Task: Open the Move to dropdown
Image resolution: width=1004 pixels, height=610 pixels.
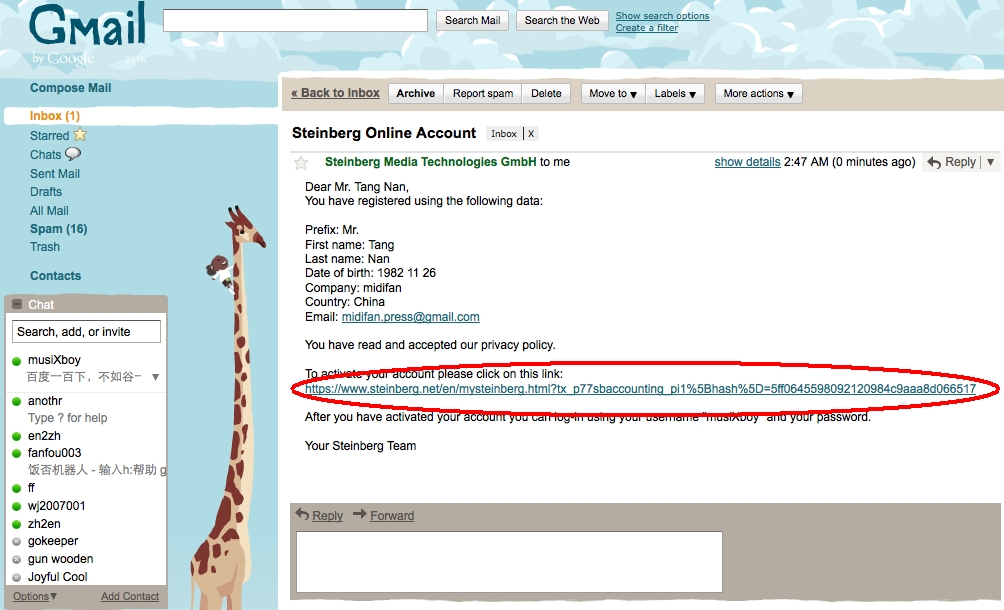Action: click(613, 93)
